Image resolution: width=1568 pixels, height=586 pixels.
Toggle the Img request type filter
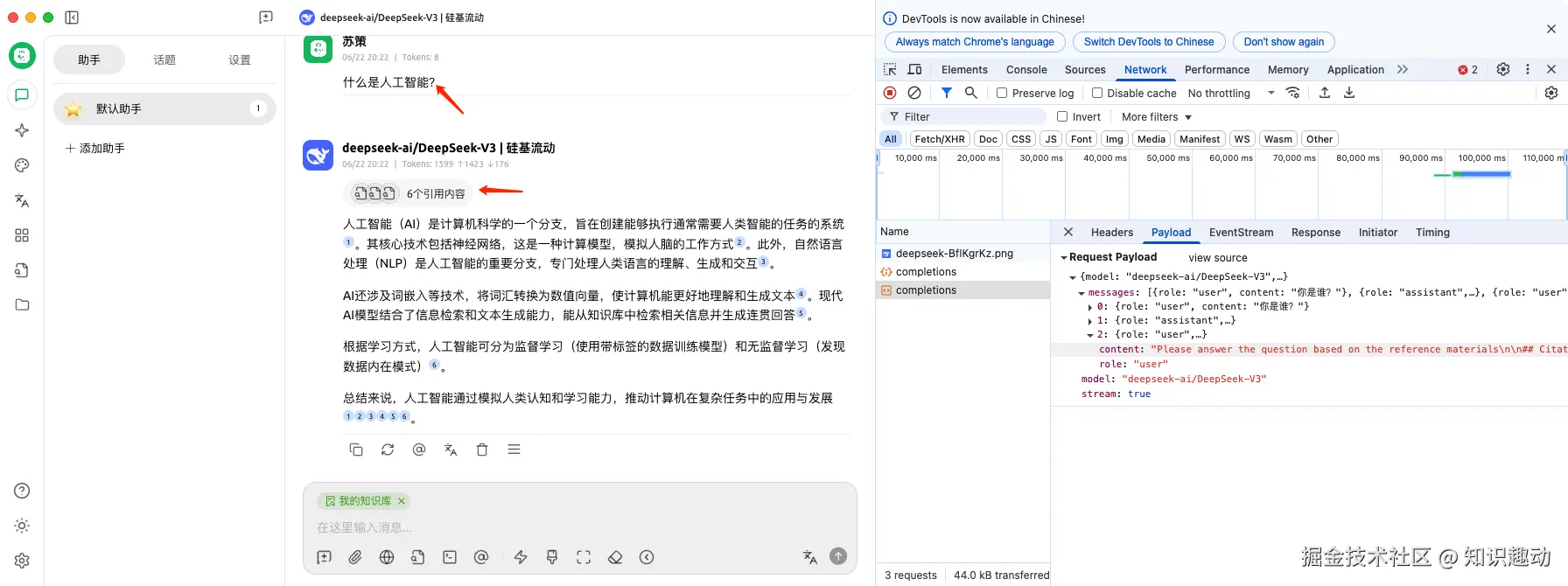point(1114,139)
